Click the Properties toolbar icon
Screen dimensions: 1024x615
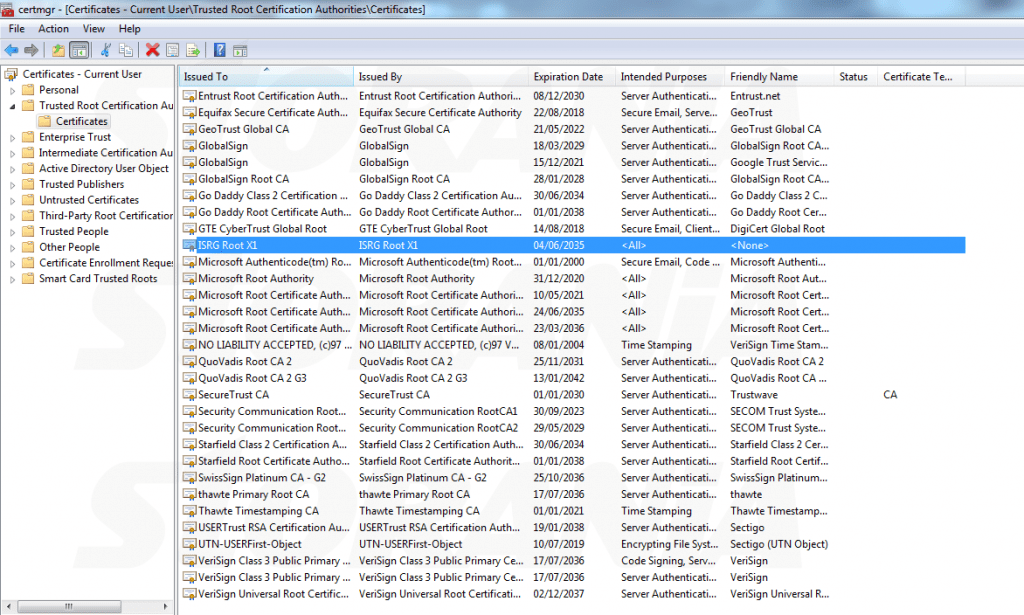point(172,50)
